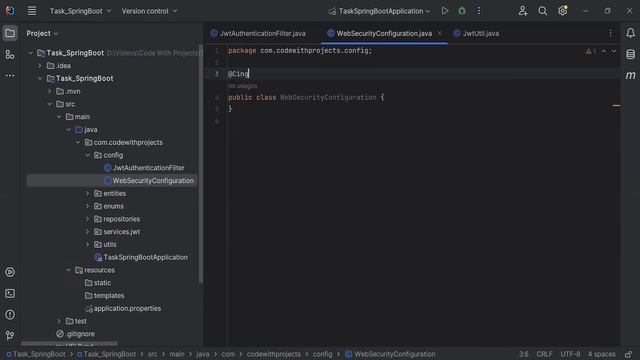Expand the enums package
The height and width of the screenshot is (360, 640).
click(x=87, y=206)
